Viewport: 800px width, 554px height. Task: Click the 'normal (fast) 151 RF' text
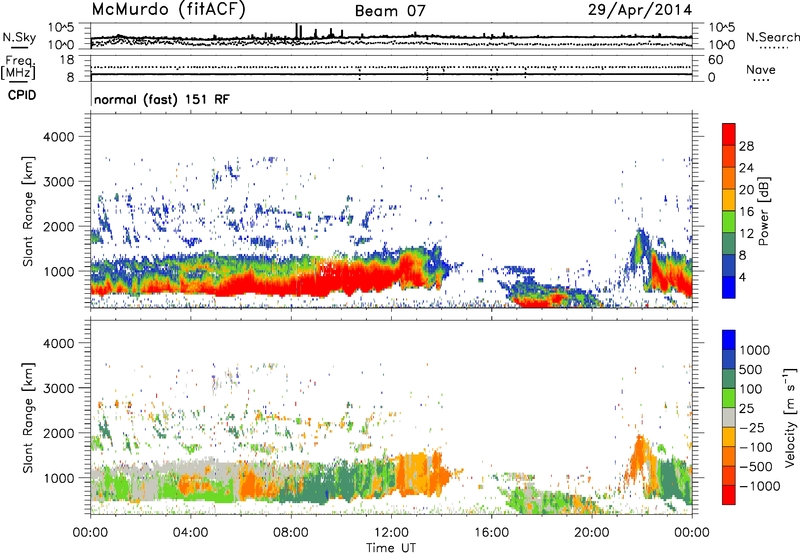point(162,99)
